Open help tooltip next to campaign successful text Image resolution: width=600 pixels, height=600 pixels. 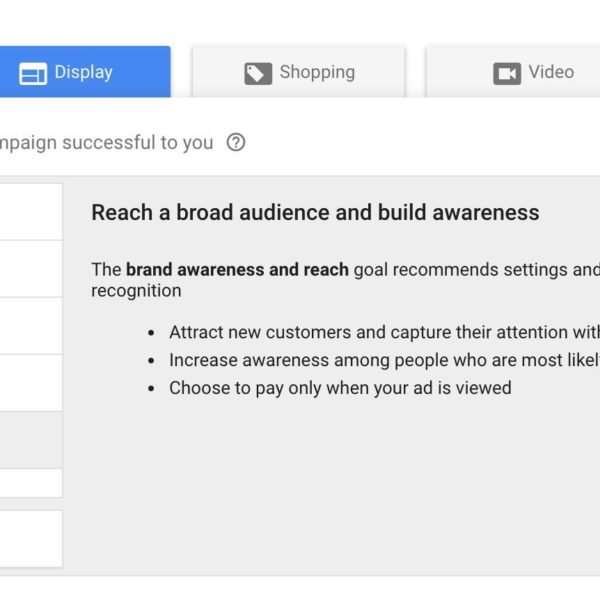236,142
